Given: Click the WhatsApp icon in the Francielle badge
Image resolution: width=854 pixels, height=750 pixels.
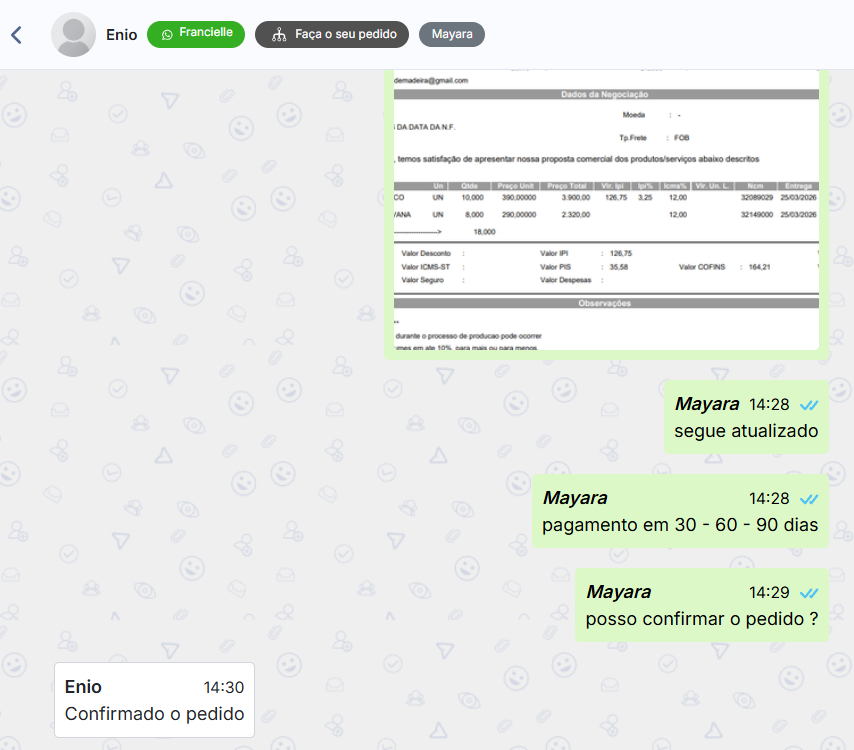Looking at the screenshot, I should coord(167,34).
